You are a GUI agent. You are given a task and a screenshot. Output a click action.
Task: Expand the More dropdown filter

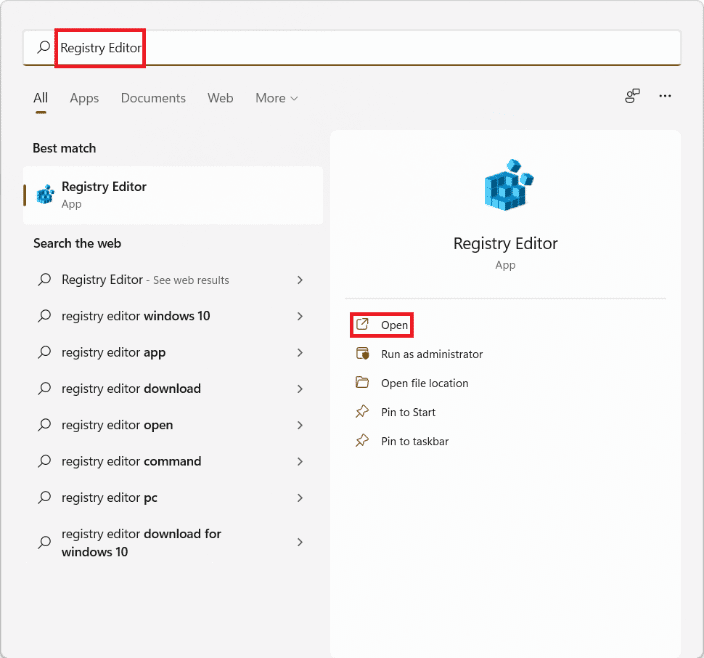277,98
